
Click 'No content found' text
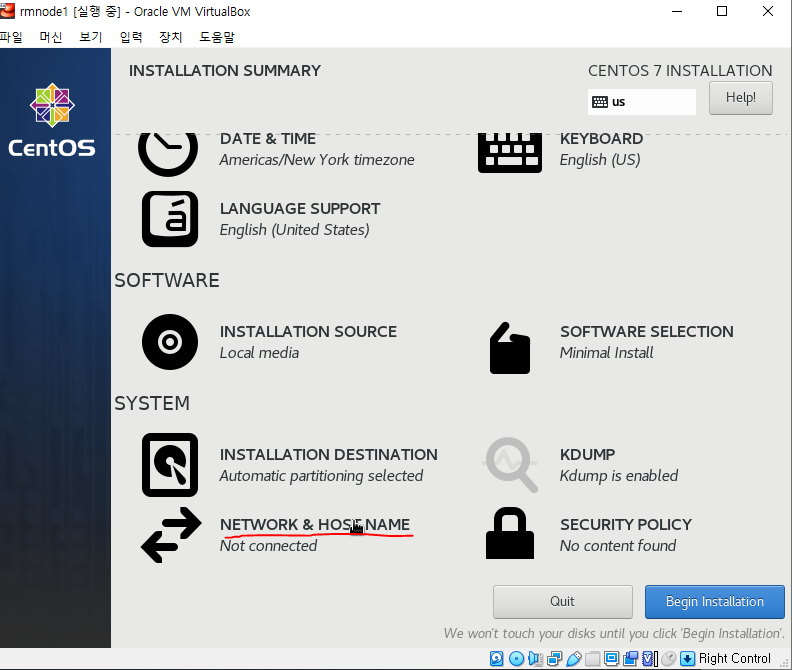pos(618,546)
